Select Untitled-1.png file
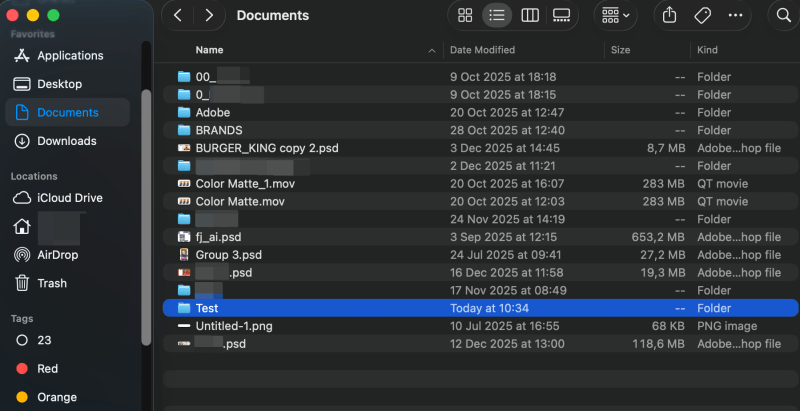This screenshot has width=800, height=411. tap(481, 326)
